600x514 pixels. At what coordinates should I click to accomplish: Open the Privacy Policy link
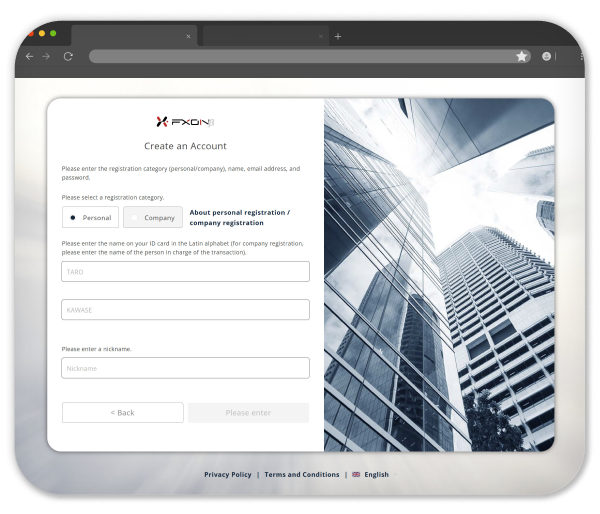tap(228, 475)
